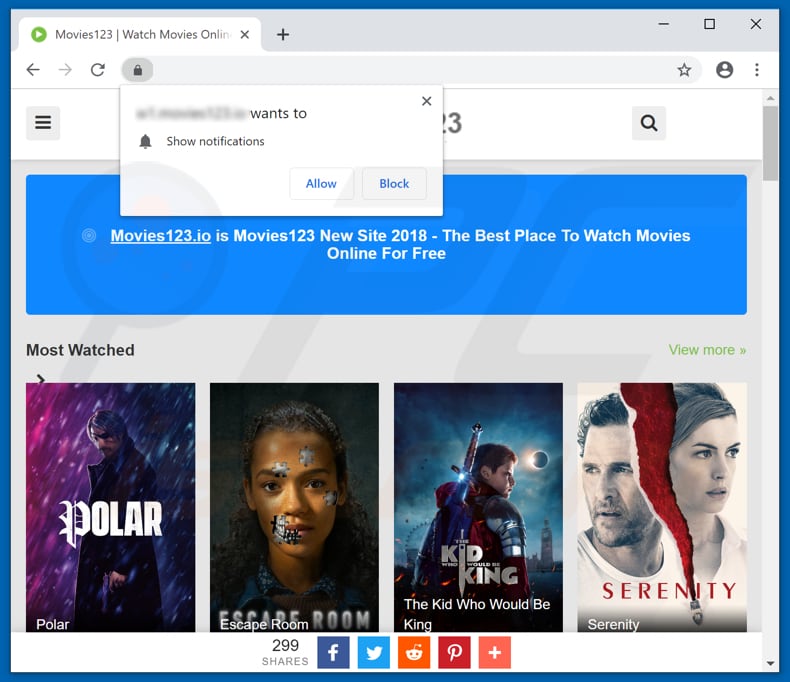790x682 pixels.
Task: Open the site search magnifier icon
Action: tap(649, 123)
